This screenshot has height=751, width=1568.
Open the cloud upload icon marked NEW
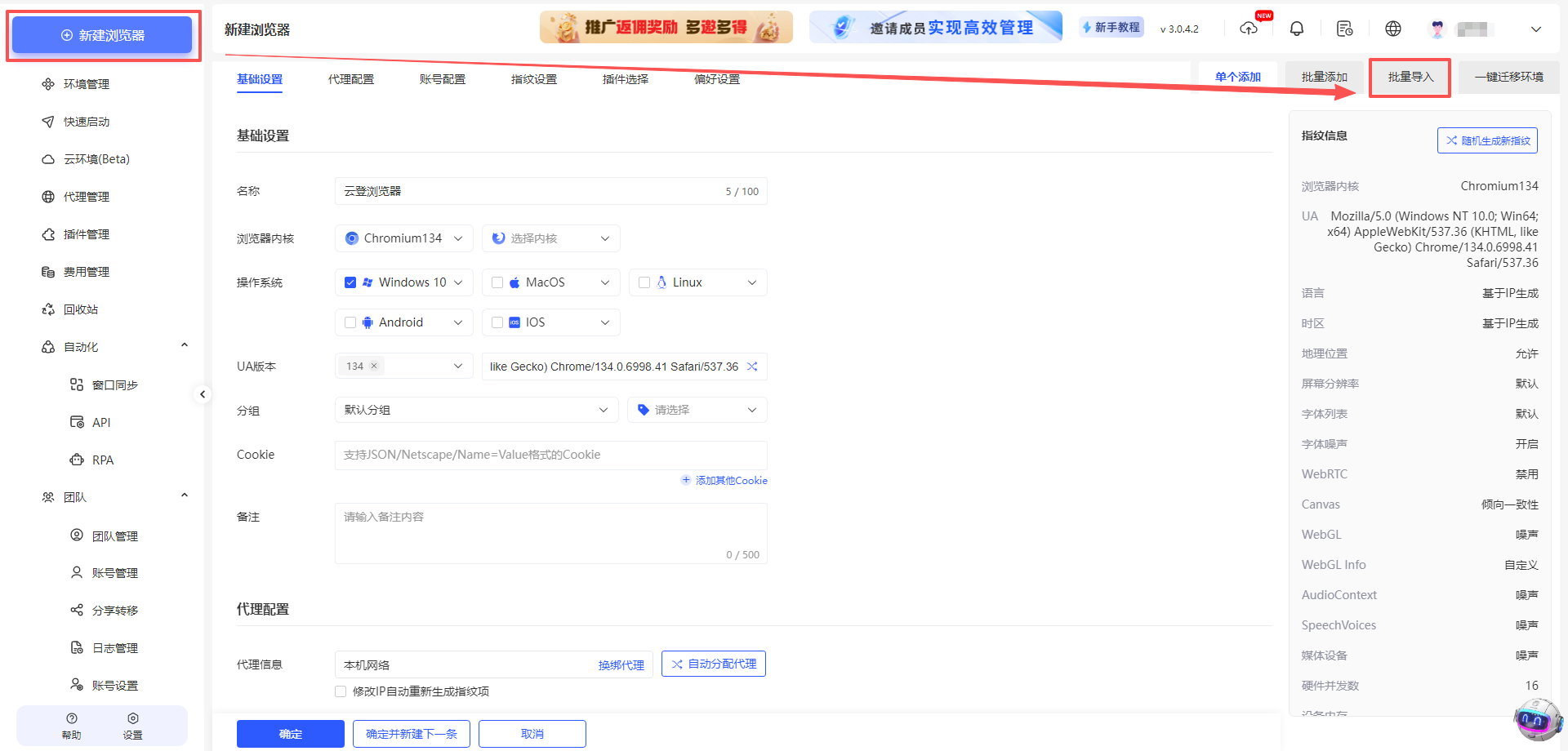point(1249,29)
